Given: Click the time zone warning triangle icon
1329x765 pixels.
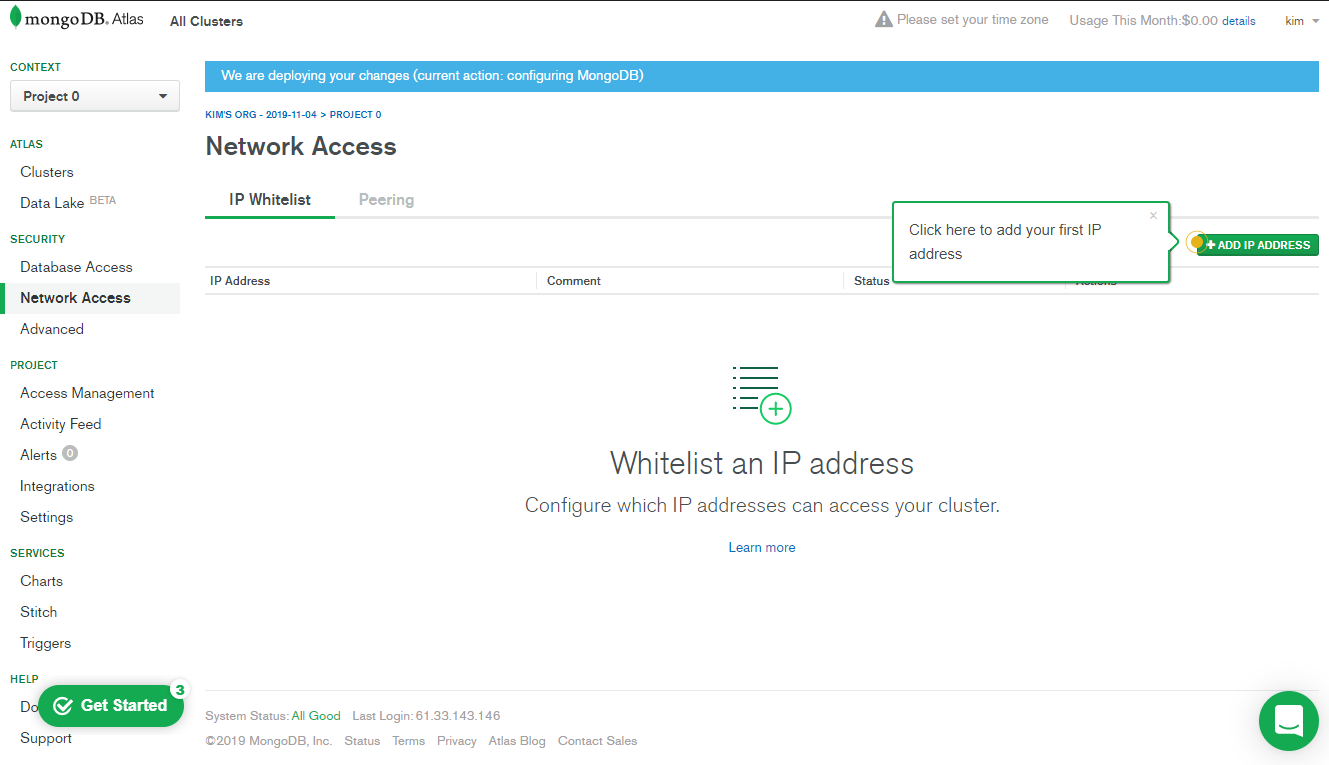Looking at the screenshot, I should 883,20.
